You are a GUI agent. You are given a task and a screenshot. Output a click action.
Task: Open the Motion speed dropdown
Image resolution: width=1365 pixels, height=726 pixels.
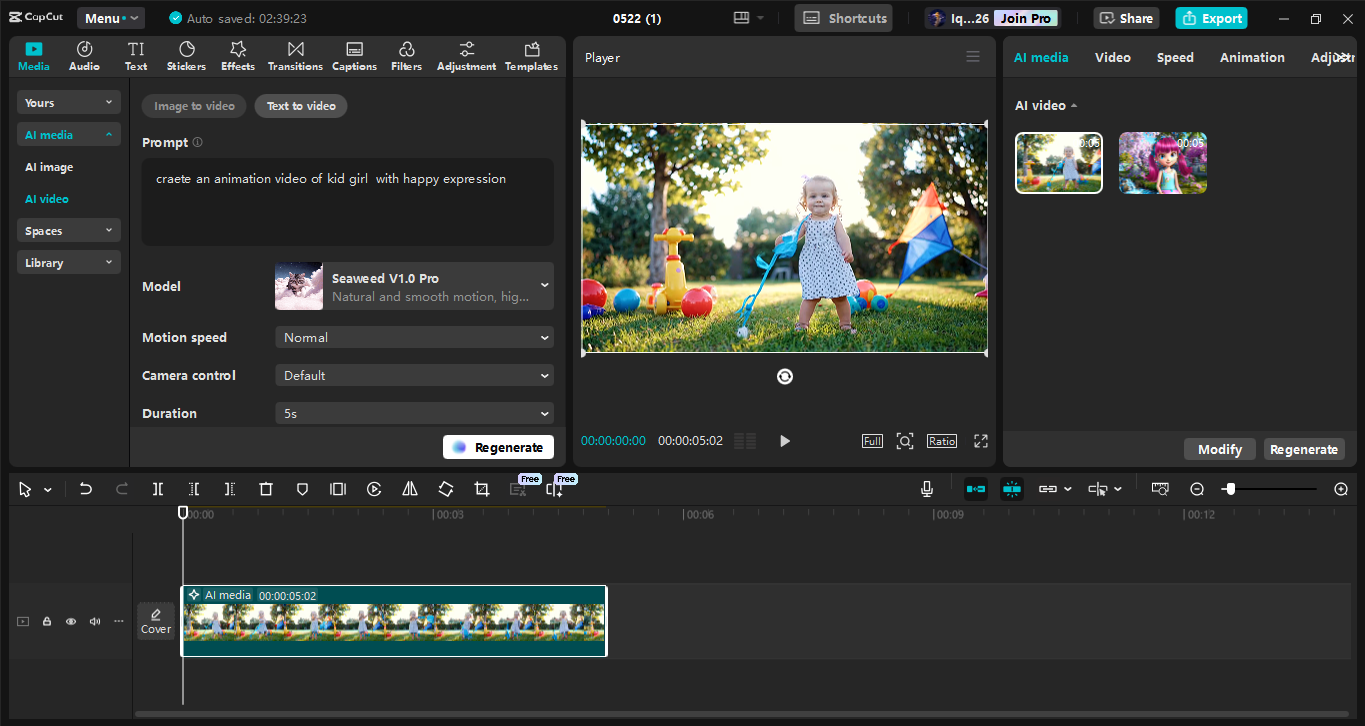coord(414,337)
